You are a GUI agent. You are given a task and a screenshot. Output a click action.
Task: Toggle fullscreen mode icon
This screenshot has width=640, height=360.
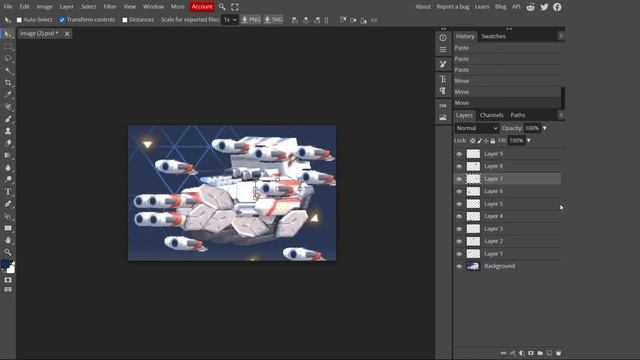click(235, 7)
